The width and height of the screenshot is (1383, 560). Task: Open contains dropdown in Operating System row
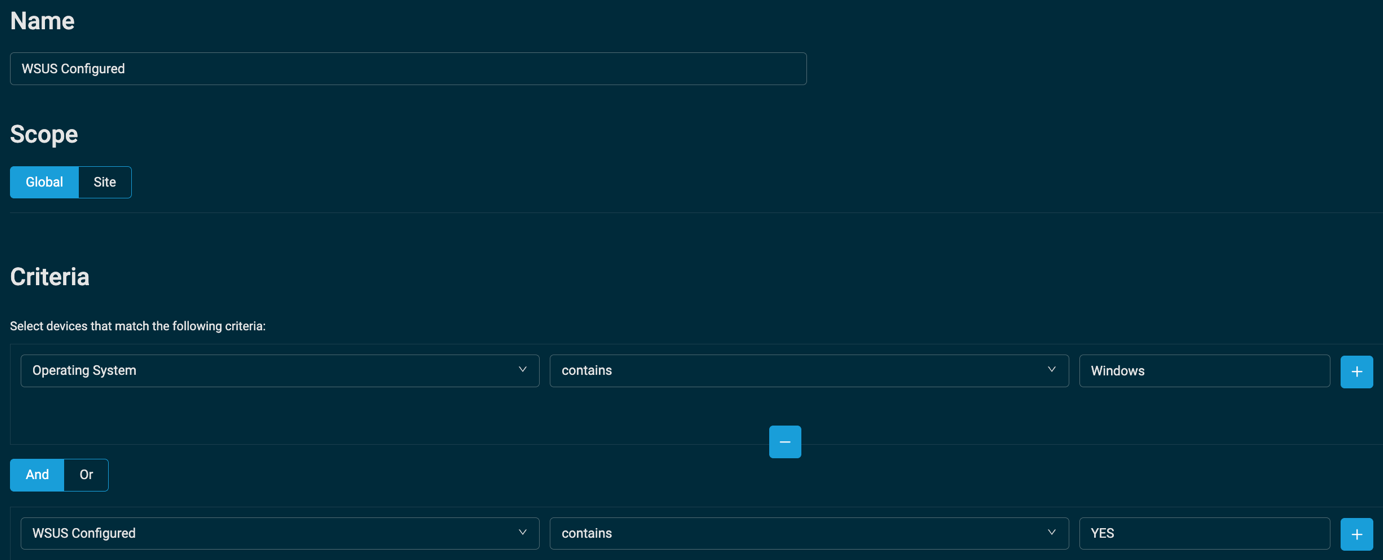[x=809, y=370]
